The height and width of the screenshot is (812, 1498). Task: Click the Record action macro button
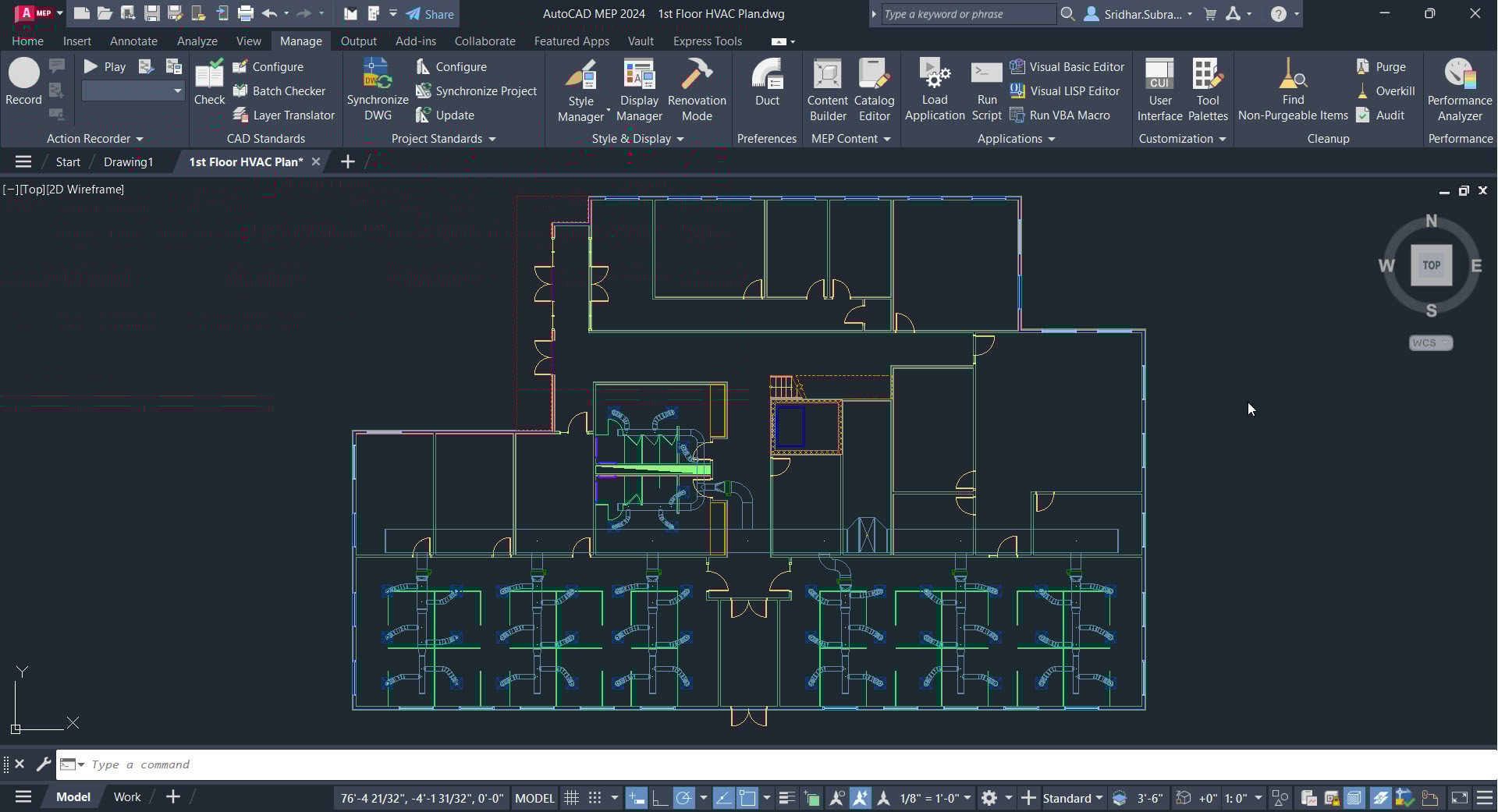click(x=23, y=82)
